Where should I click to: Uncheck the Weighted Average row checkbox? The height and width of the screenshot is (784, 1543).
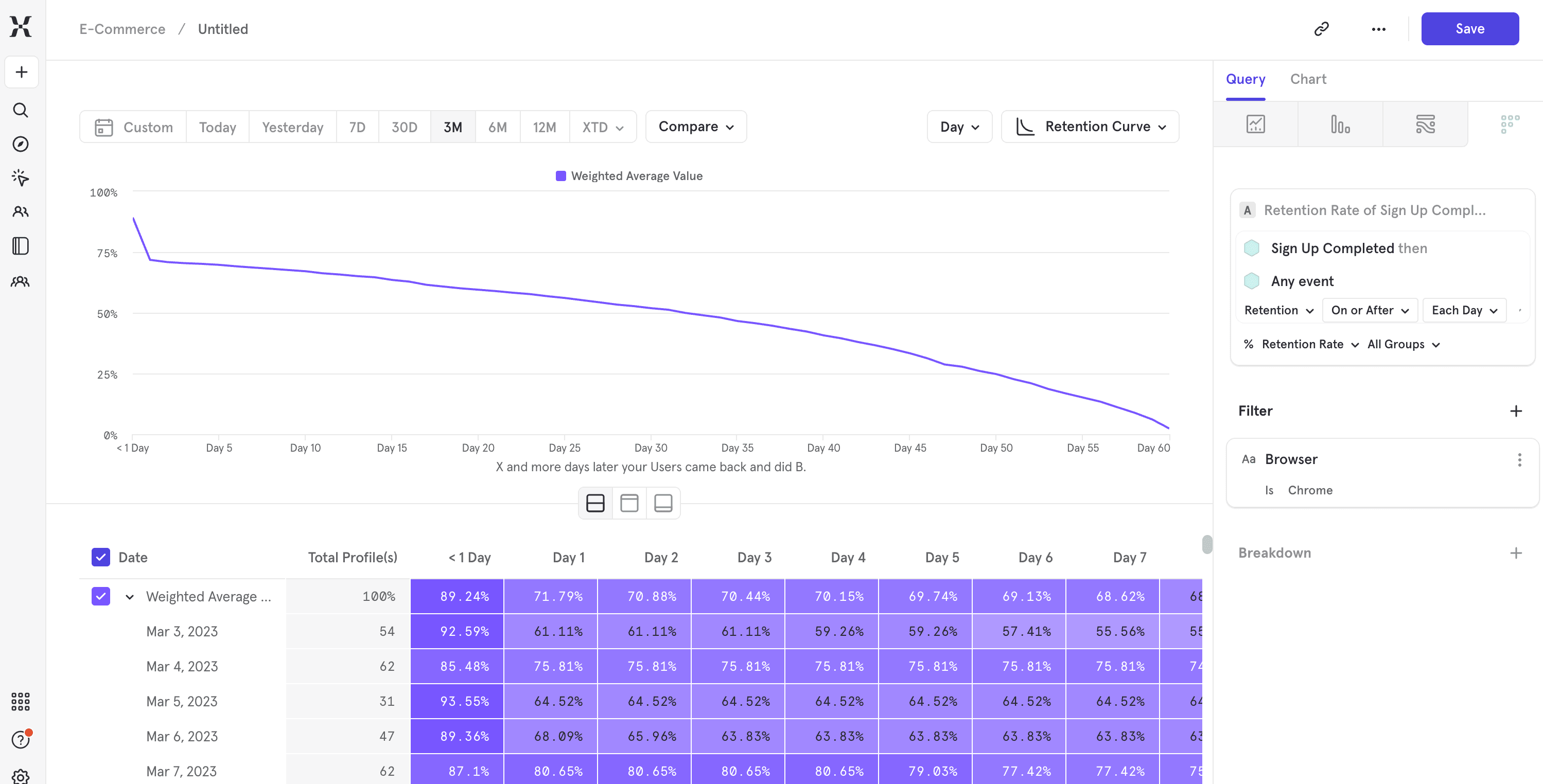point(101,596)
